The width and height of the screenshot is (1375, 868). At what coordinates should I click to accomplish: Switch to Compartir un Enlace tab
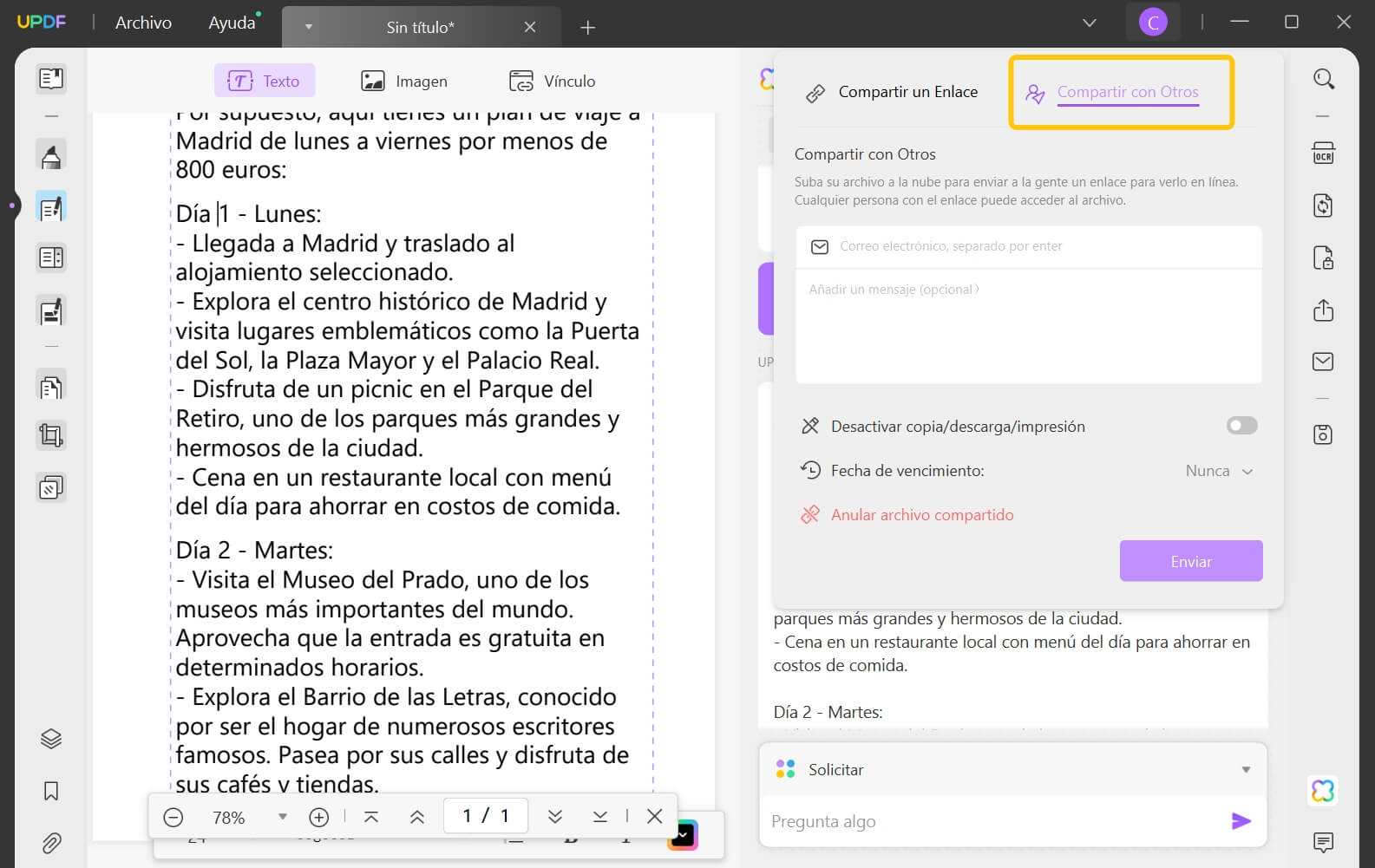click(x=891, y=92)
